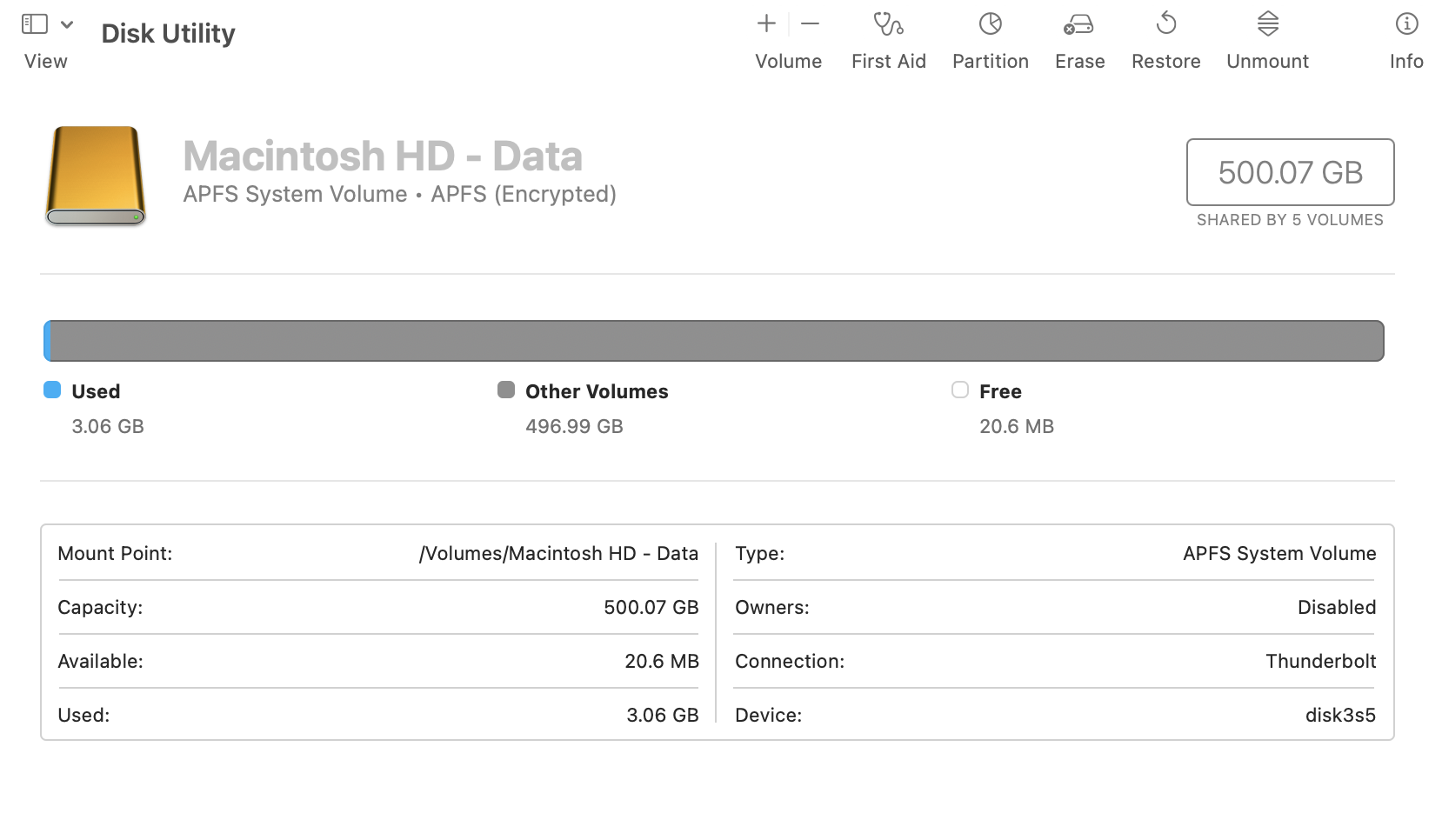This screenshot has height=840, width=1442.
Task: Click the blue Used color swatch
Action: click(52, 390)
